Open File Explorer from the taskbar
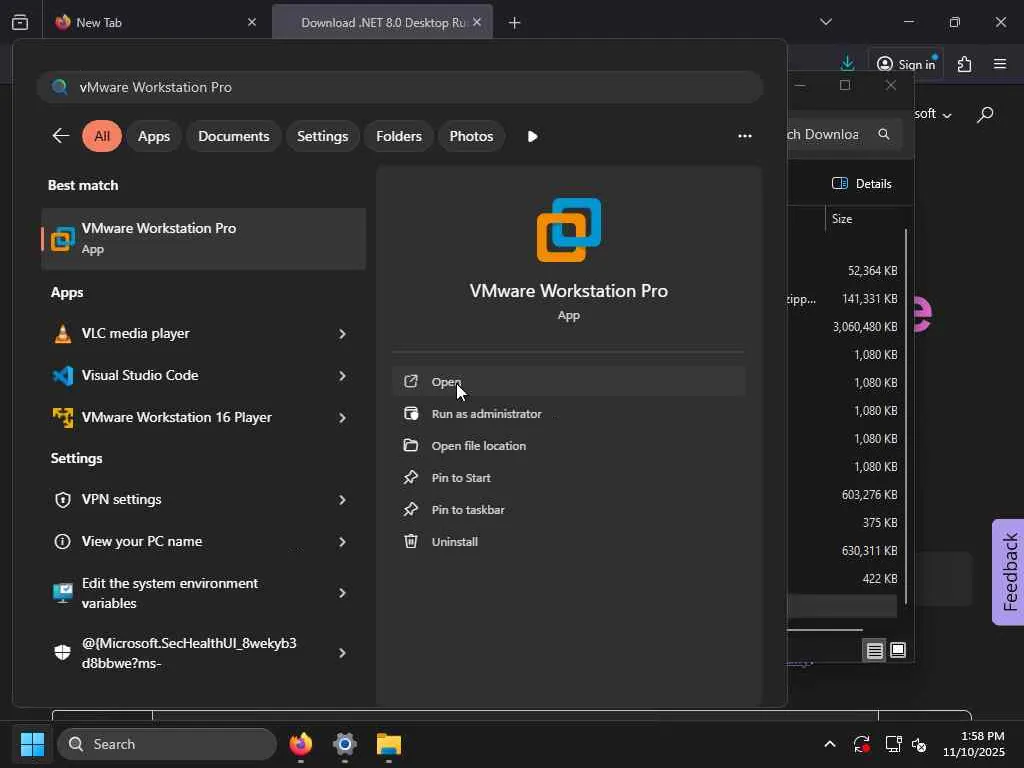This screenshot has width=1024, height=768. pyautogui.click(x=389, y=744)
